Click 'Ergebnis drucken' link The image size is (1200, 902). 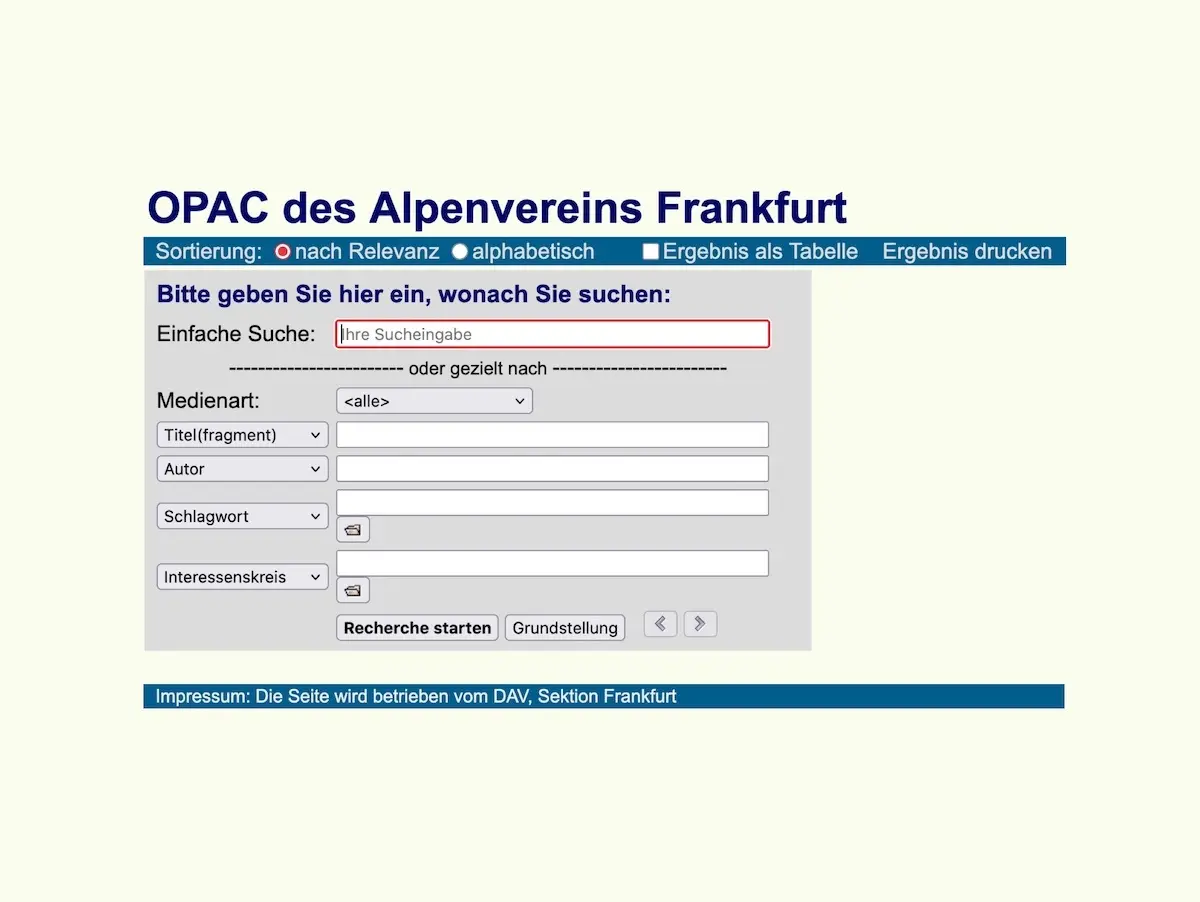pos(967,252)
